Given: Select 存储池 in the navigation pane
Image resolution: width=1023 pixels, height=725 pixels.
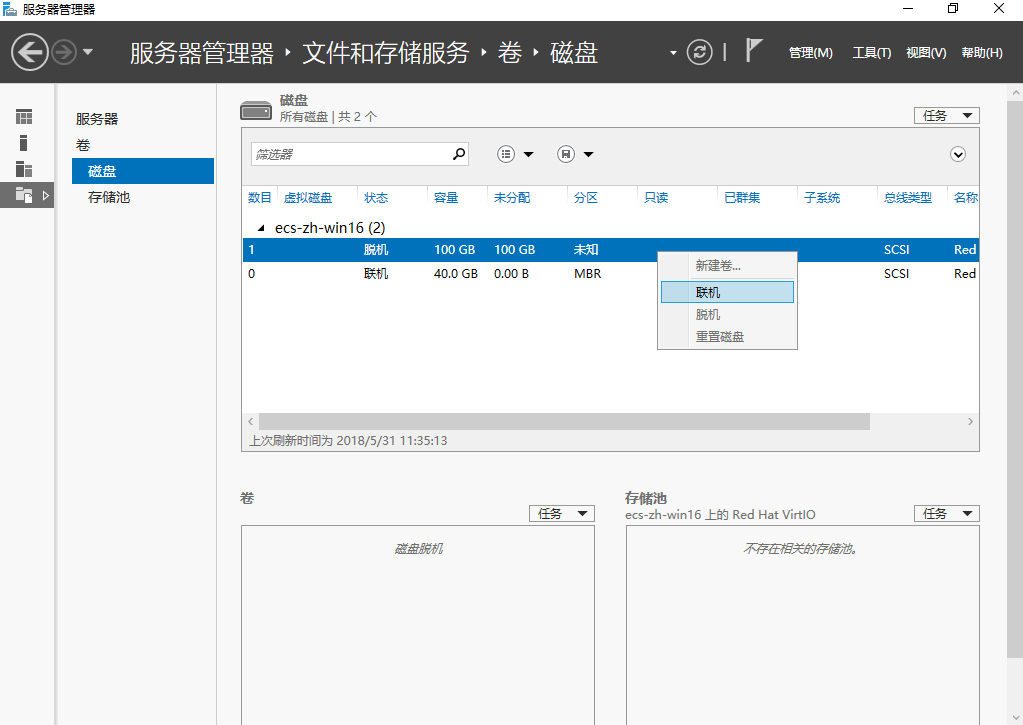Looking at the screenshot, I should (x=109, y=197).
